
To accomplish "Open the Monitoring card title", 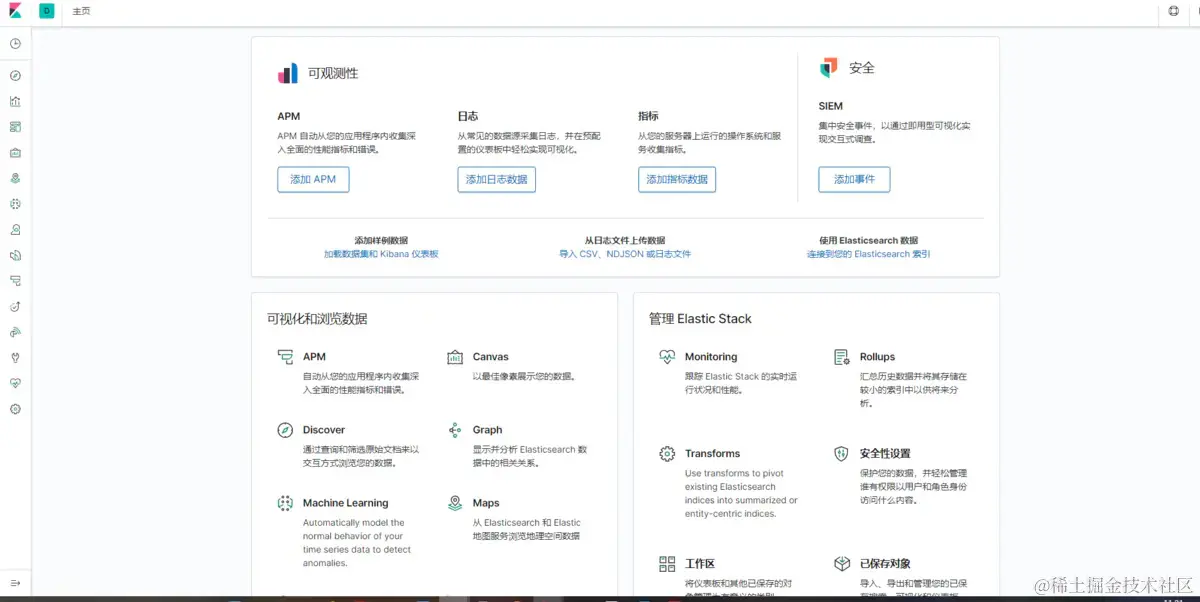I will coord(711,357).
